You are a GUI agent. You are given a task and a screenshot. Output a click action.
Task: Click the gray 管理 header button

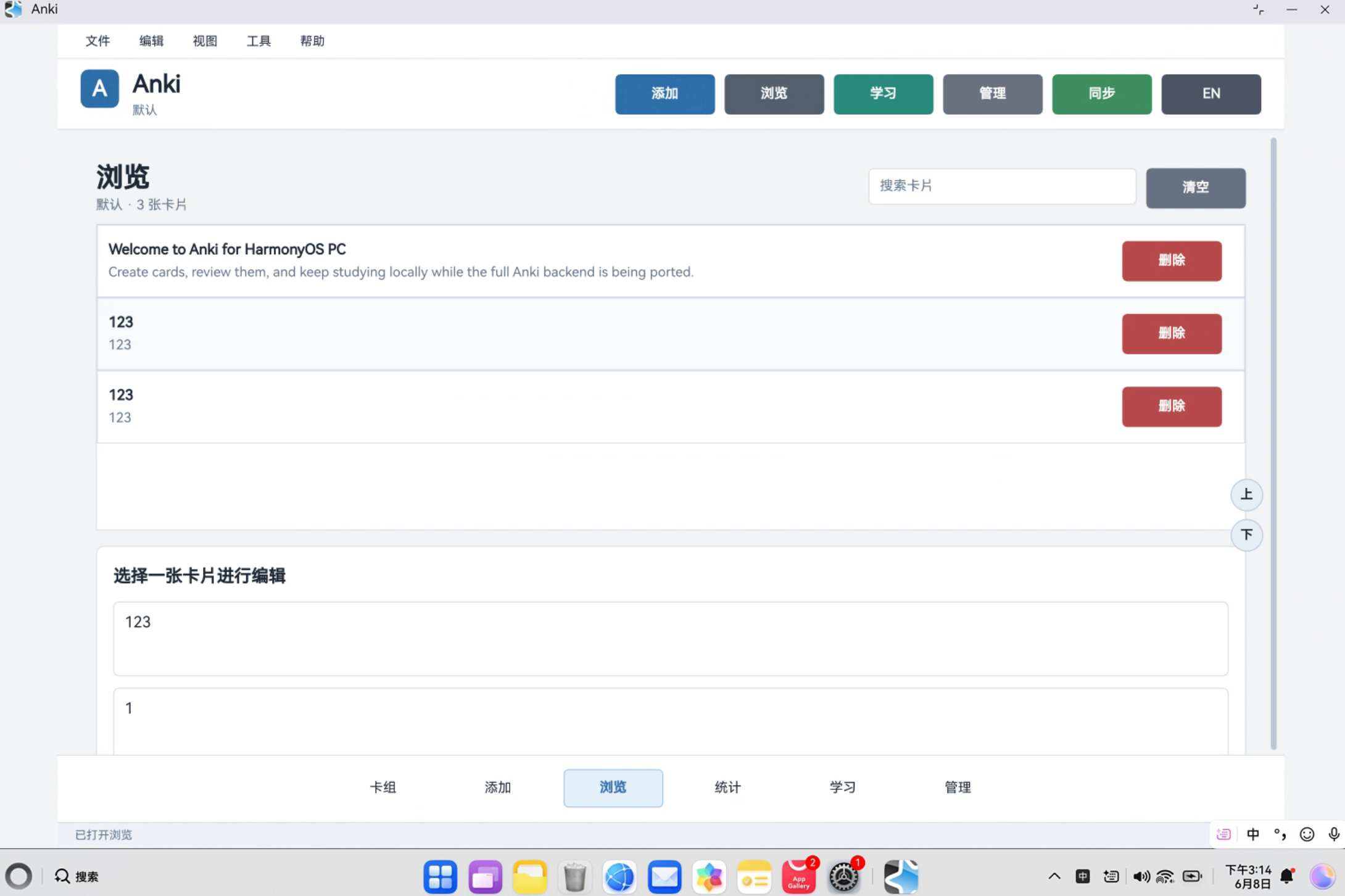993,94
